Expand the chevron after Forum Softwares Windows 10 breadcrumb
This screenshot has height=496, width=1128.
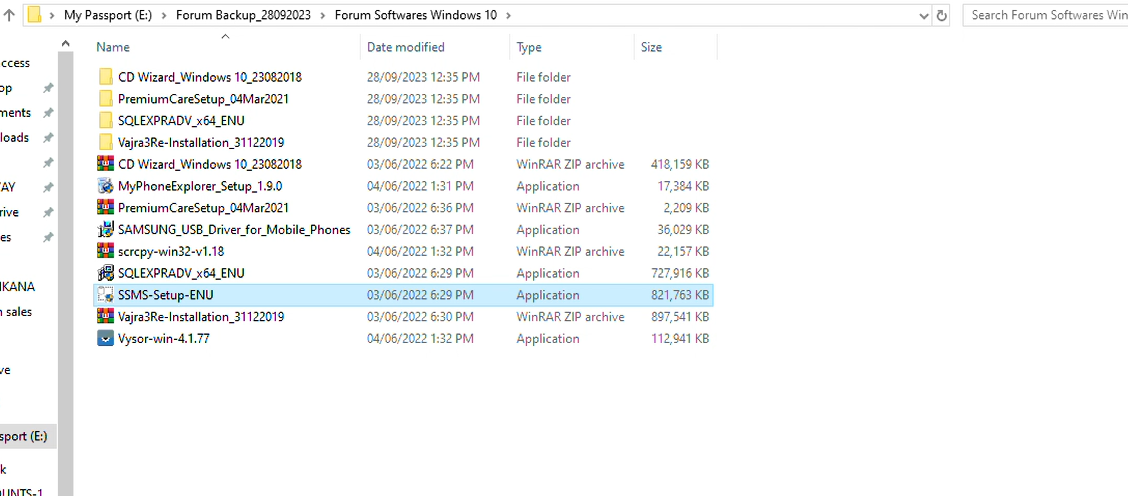point(509,15)
